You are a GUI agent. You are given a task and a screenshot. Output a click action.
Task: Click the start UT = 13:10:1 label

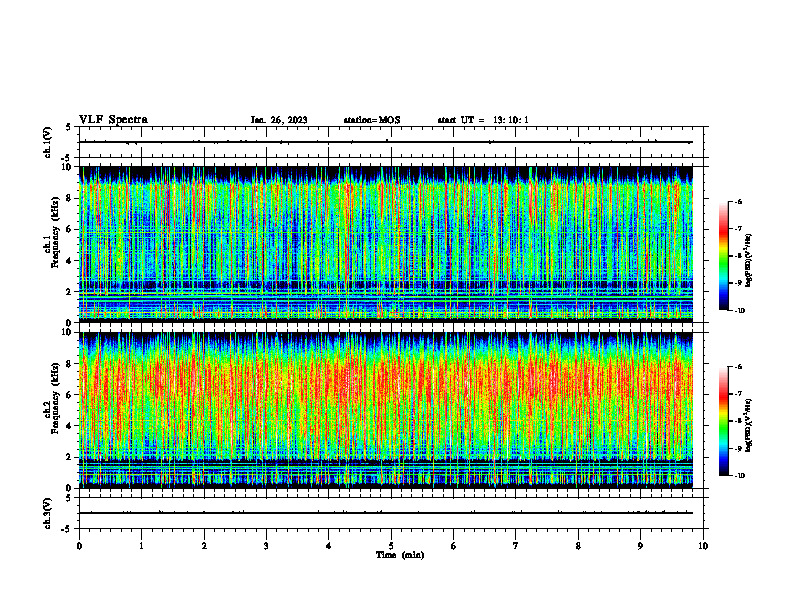tap(483, 120)
